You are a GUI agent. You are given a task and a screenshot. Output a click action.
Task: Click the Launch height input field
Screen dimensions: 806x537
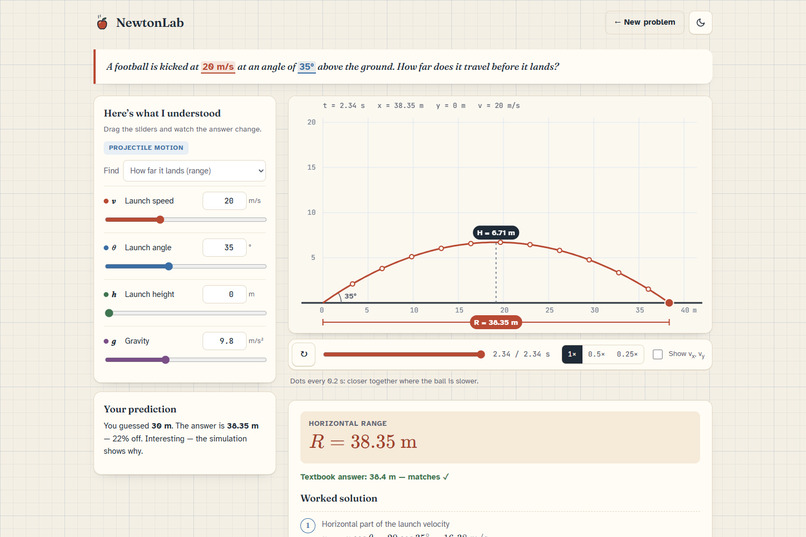point(224,294)
